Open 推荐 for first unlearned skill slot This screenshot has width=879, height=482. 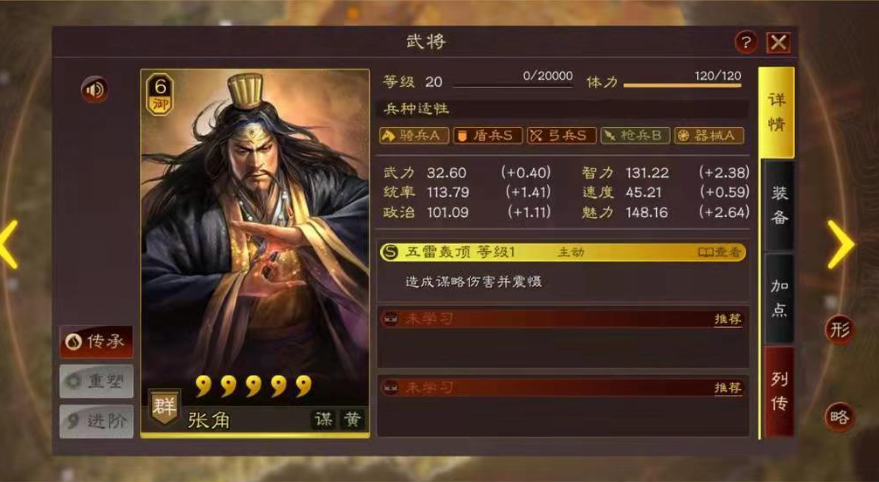(728, 319)
